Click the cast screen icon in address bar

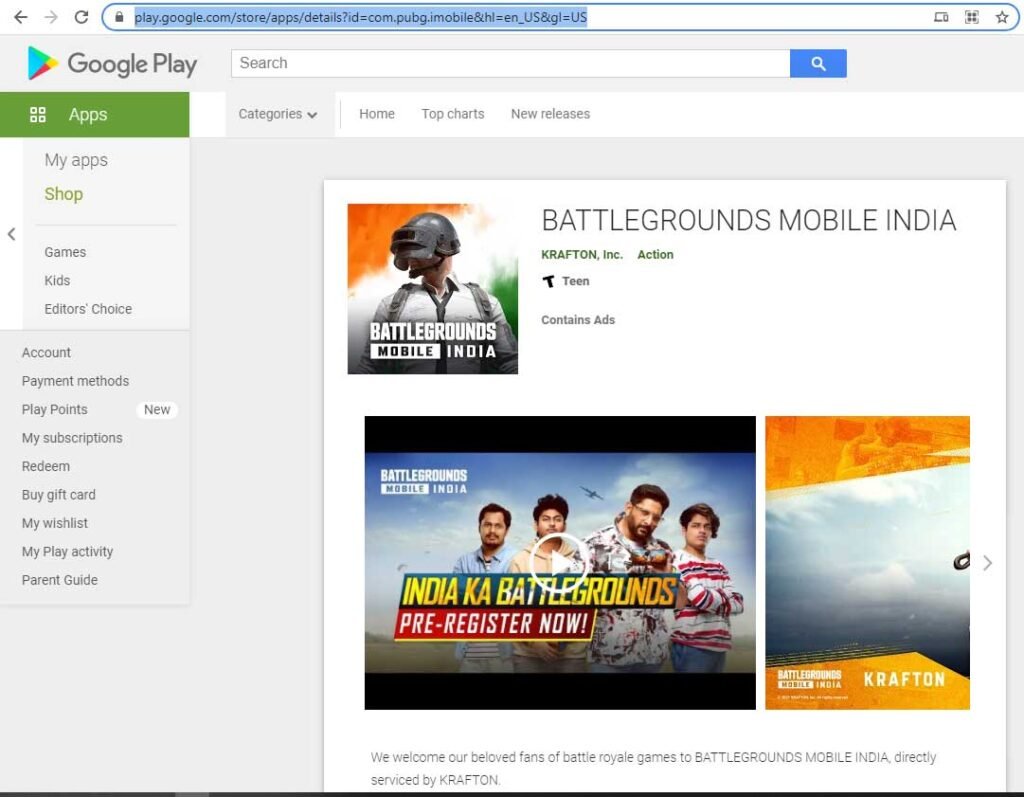(x=941, y=17)
